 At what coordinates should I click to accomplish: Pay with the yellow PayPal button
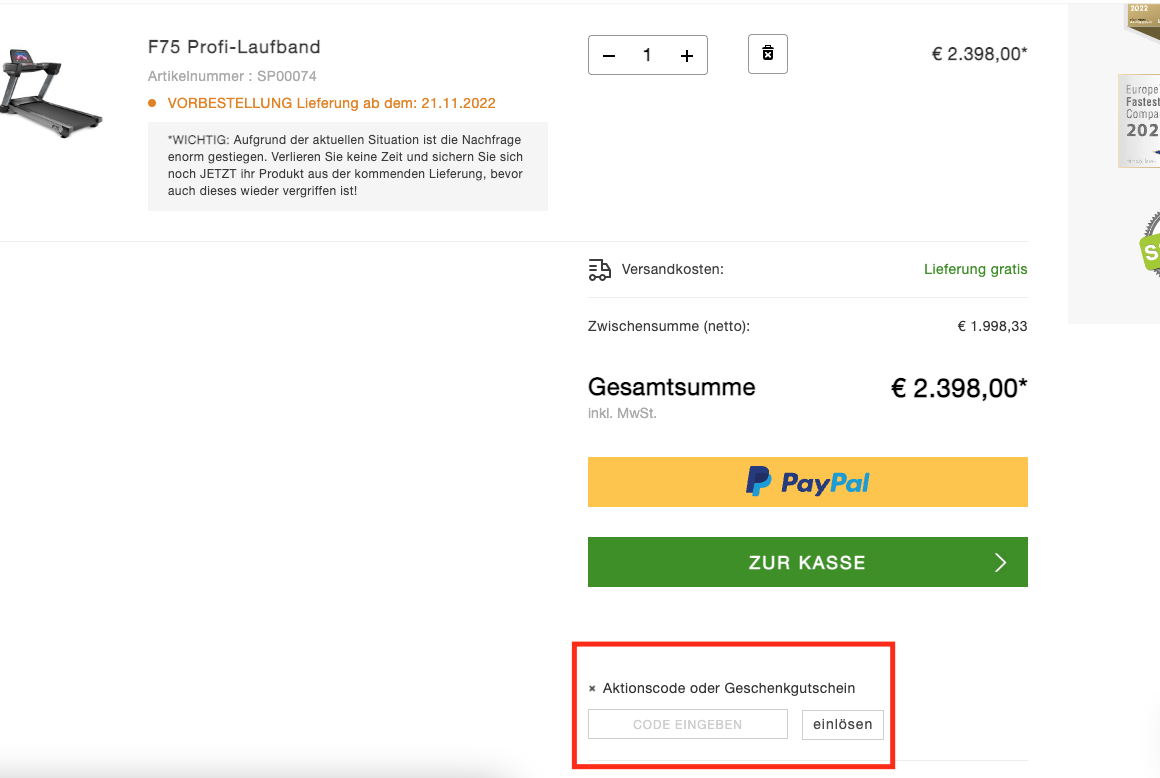tap(807, 483)
